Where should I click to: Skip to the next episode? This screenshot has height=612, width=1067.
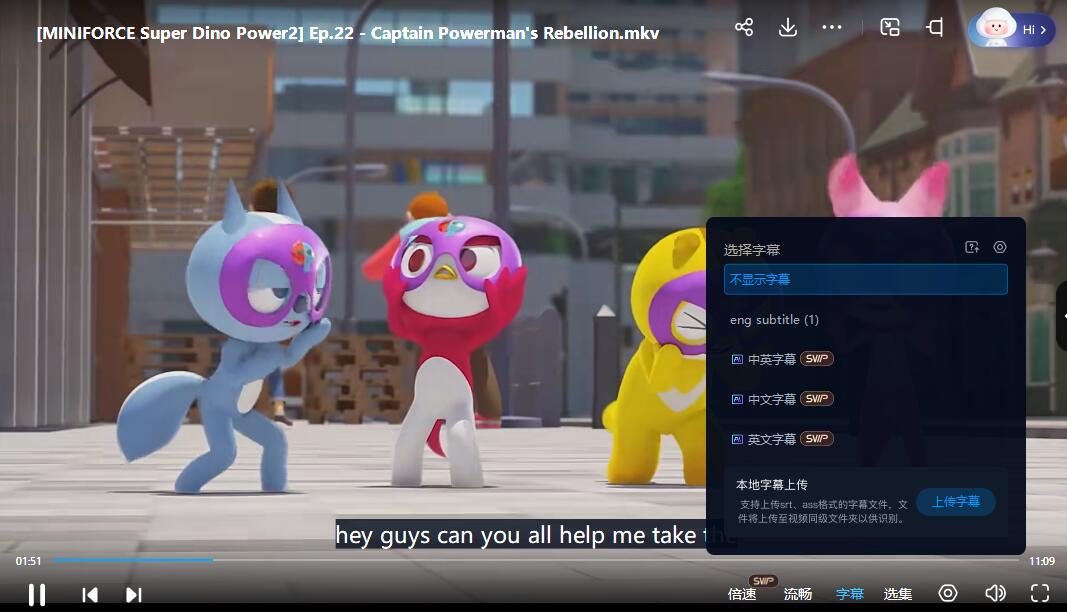133,595
